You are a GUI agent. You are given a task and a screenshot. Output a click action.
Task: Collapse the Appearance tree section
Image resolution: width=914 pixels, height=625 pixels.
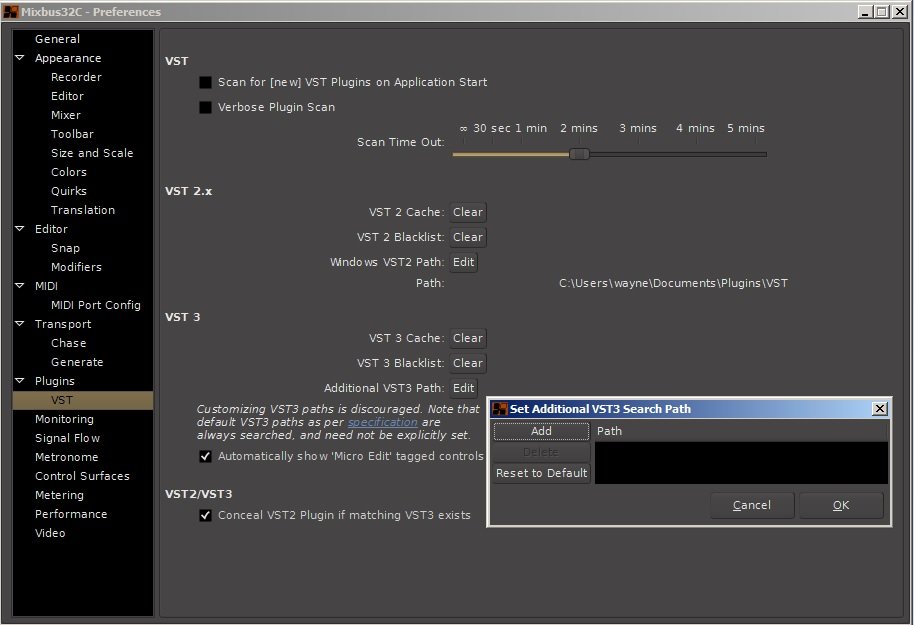pos(20,58)
